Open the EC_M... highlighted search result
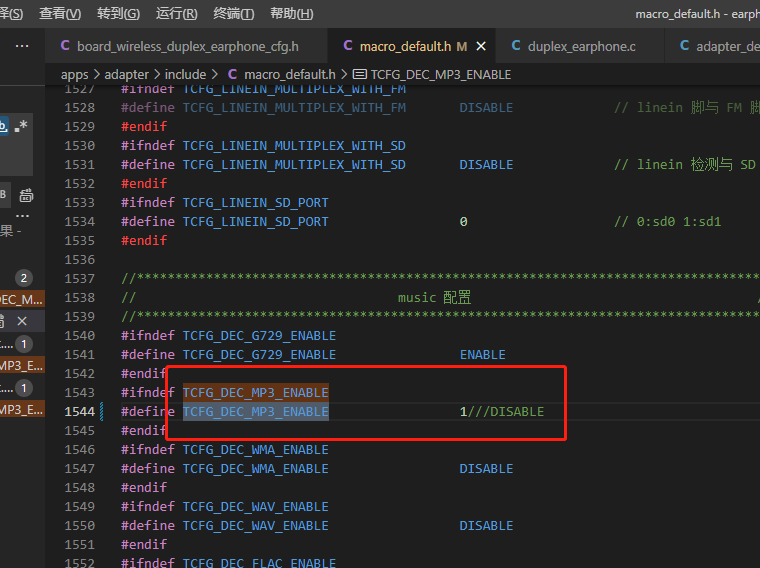The width and height of the screenshot is (760, 568). (x=22, y=300)
